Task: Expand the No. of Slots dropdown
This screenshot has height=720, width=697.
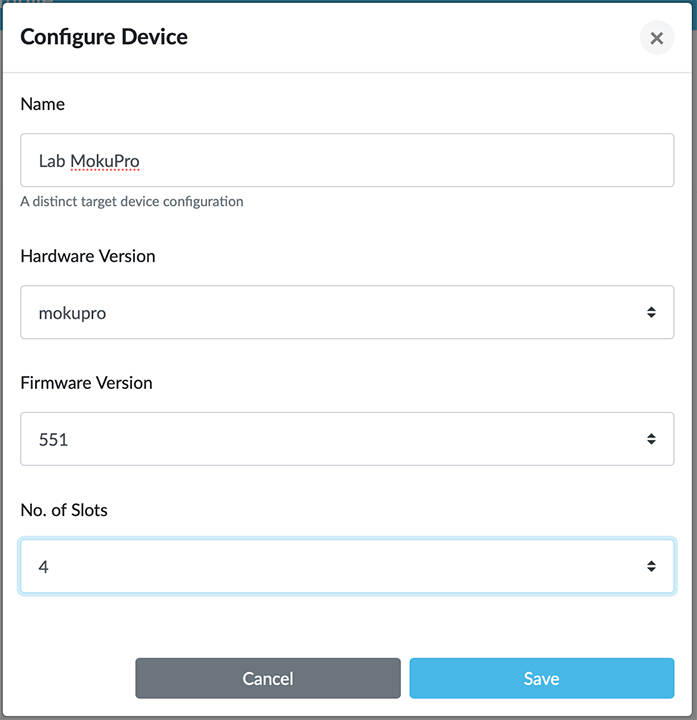Action: pyautogui.click(x=346, y=566)
